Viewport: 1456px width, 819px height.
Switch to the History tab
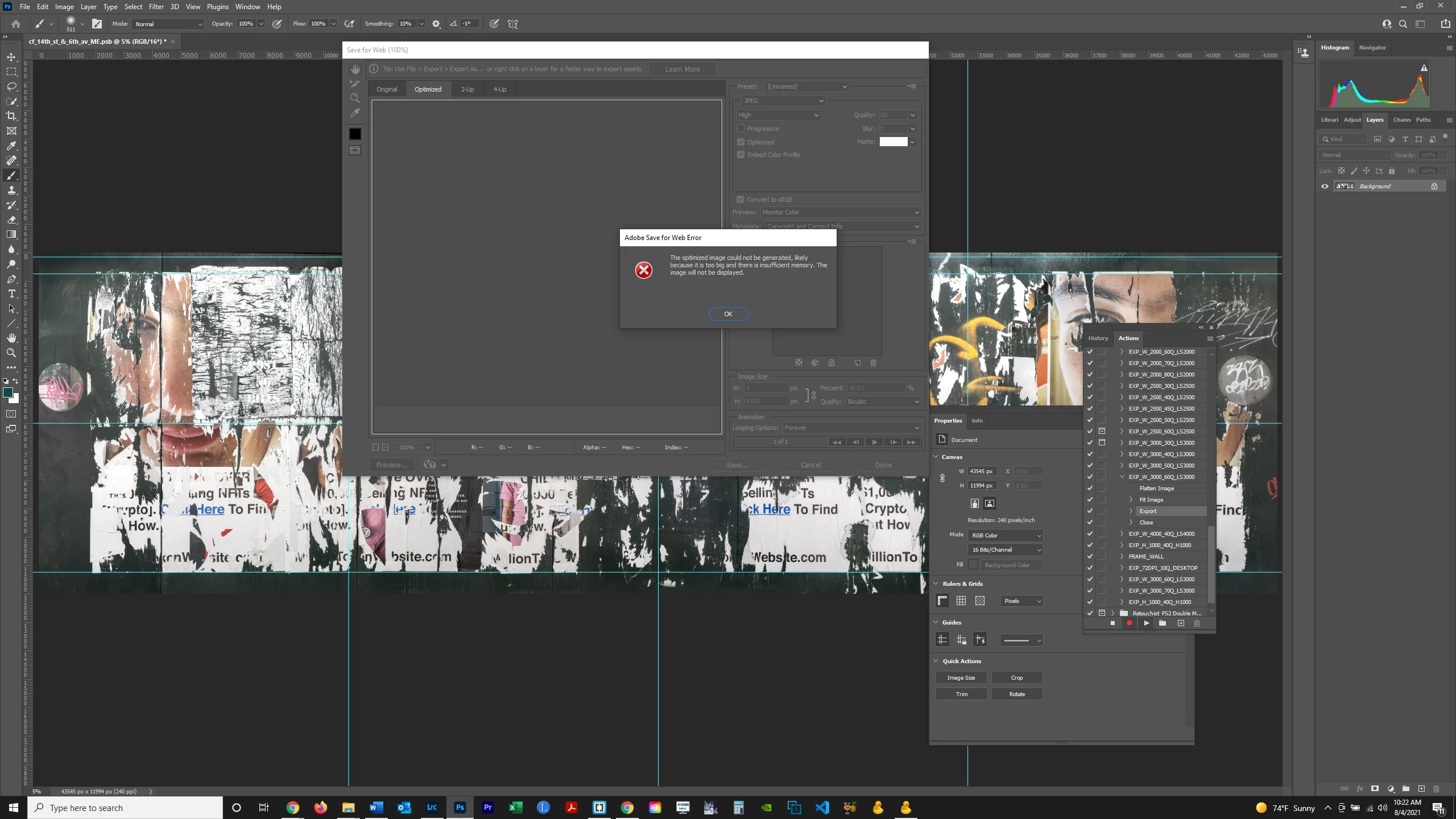tap(1098, 338)
